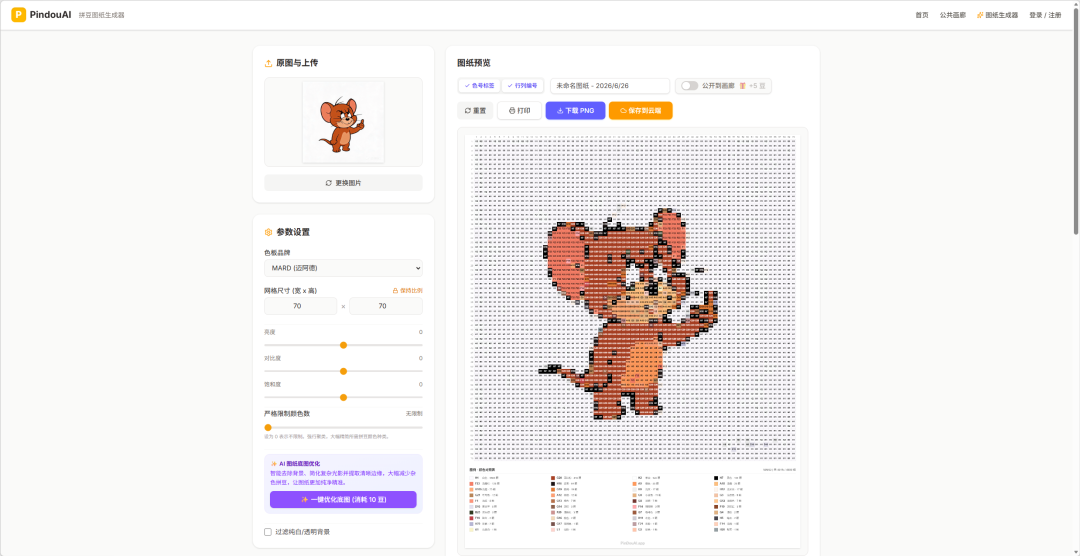
Task: Switch on the 公开到画廊 toggle
Action: click(x=689, y=85)
